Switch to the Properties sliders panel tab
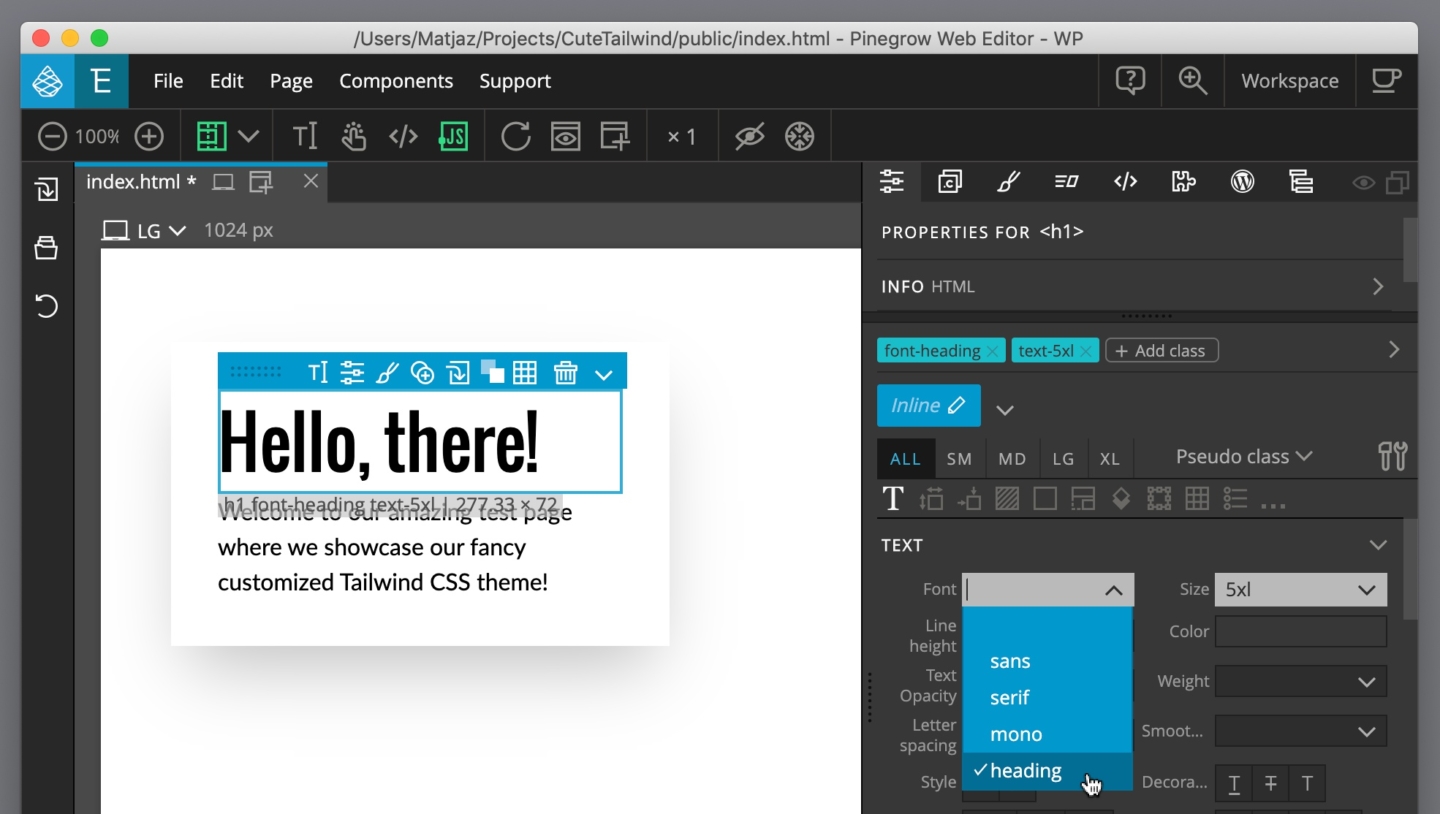 pyautogui.click(x=891, y=181)
